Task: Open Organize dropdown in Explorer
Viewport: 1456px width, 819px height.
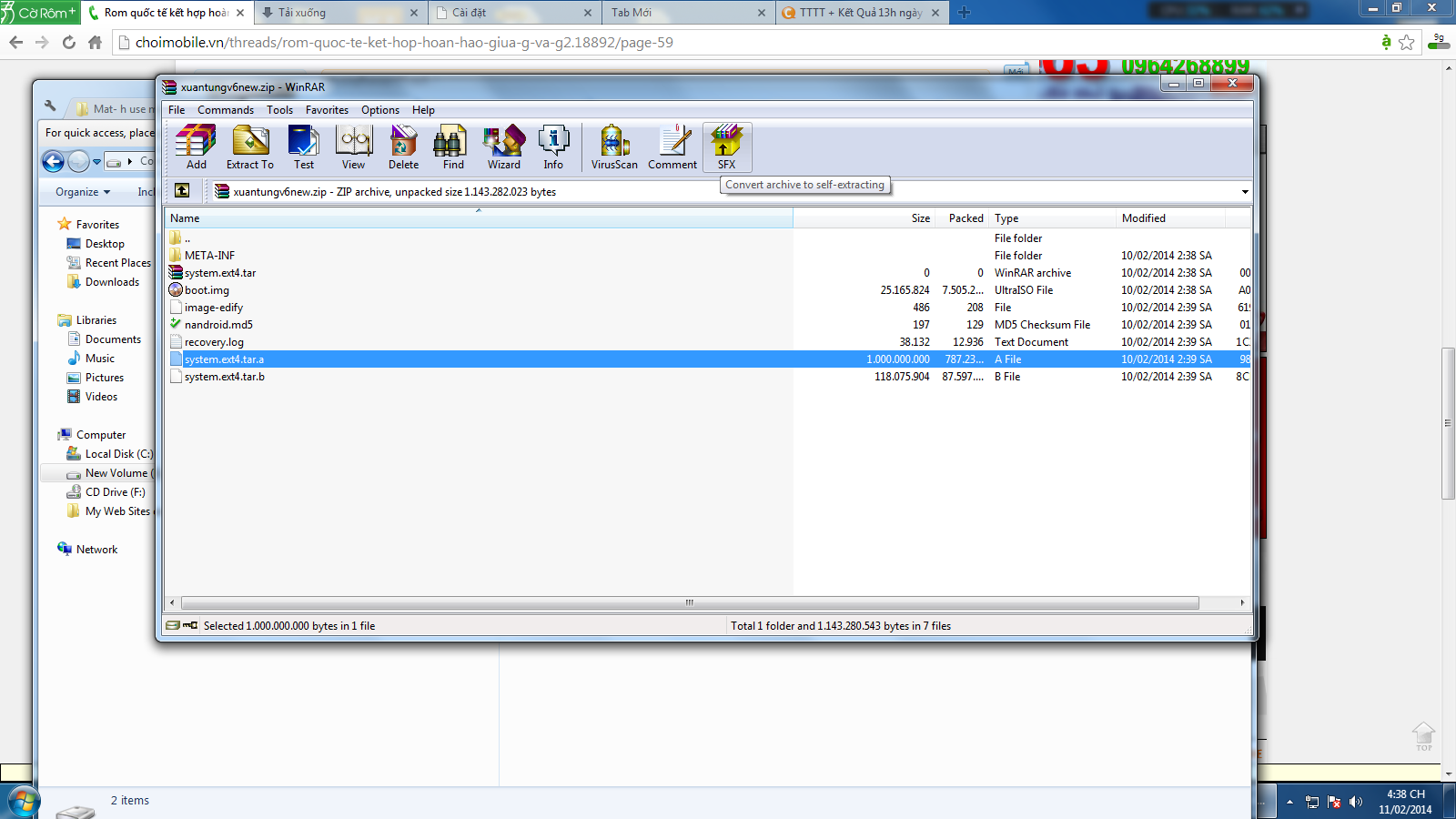Action: point(83,192)
